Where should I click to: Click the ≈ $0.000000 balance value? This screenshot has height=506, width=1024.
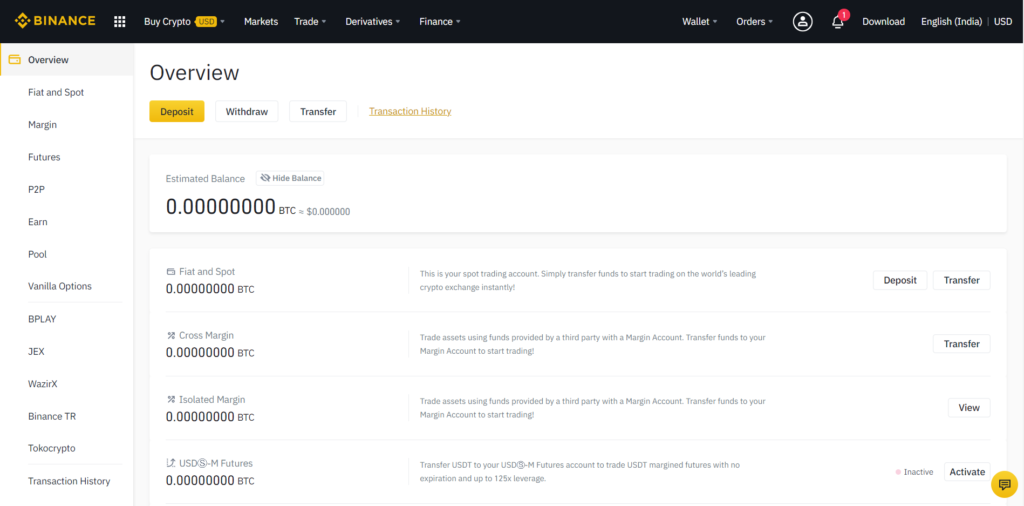pos(325,212)
